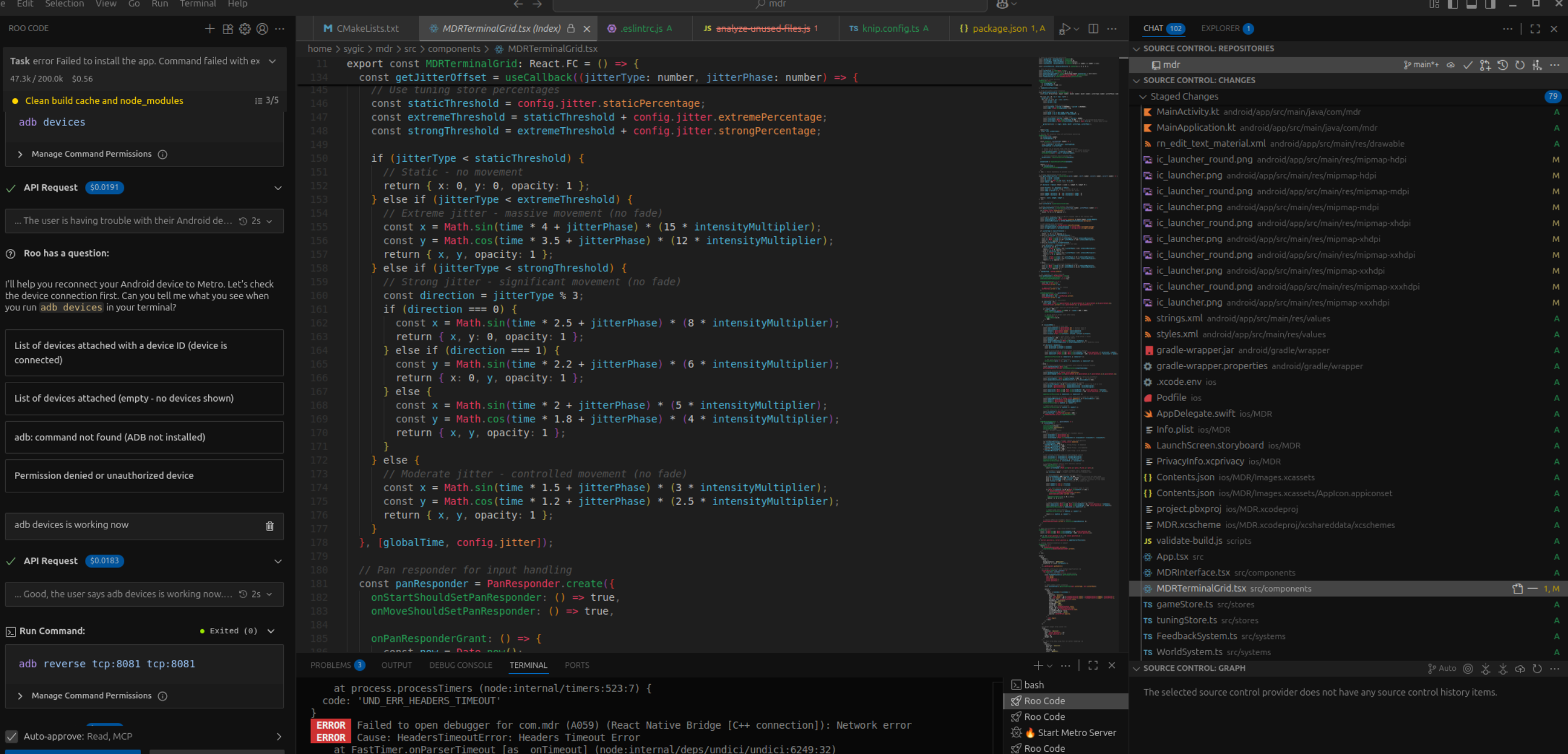Expand reasoning 'The user is having trouble' dropdown

[x=270, y=221]
